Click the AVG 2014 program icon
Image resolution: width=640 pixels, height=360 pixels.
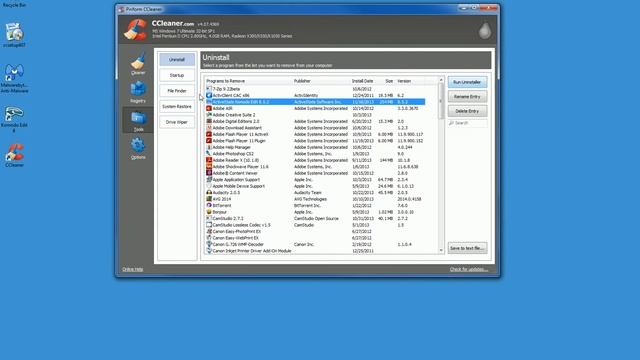tap(209, 199)
